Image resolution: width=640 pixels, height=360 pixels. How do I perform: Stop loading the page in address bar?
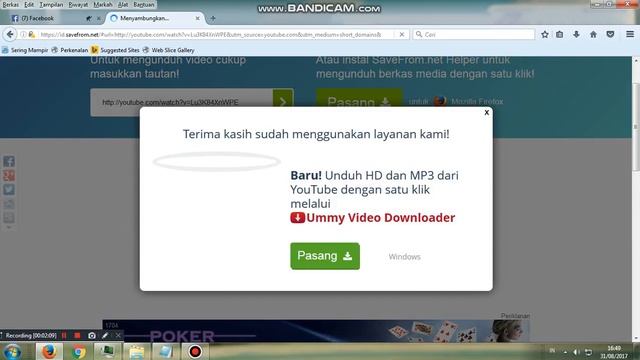point(402,35)
